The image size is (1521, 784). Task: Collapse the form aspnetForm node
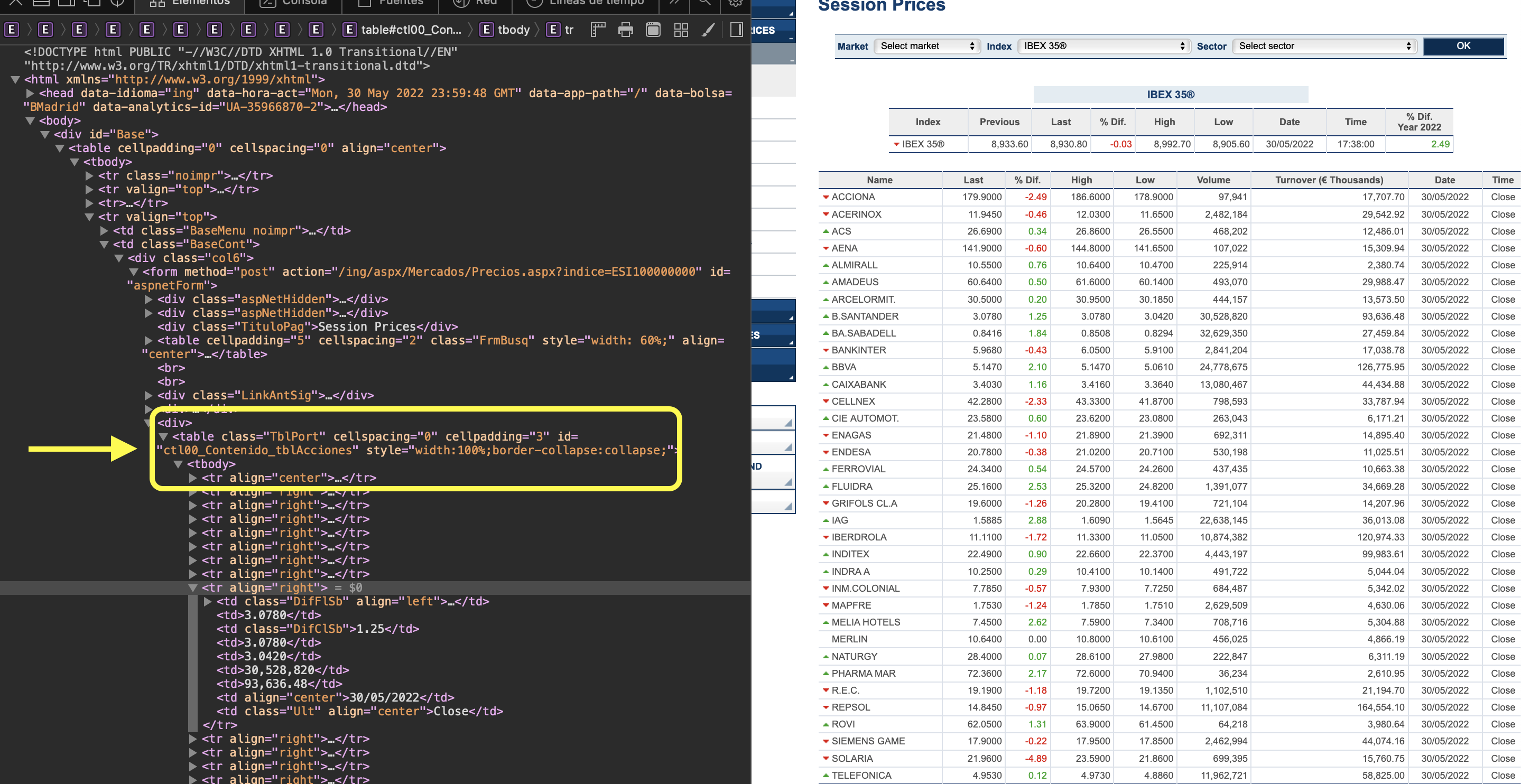click(x=133, y=272)
